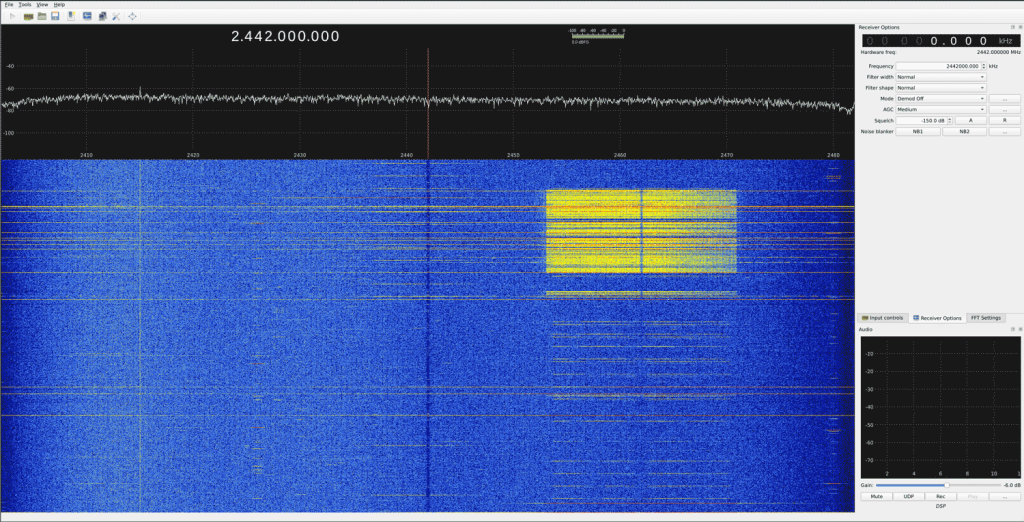Viewport: 1024px width, 522px height.
Task: Open the AGC dropdown showing Medium
Action: 941,110
